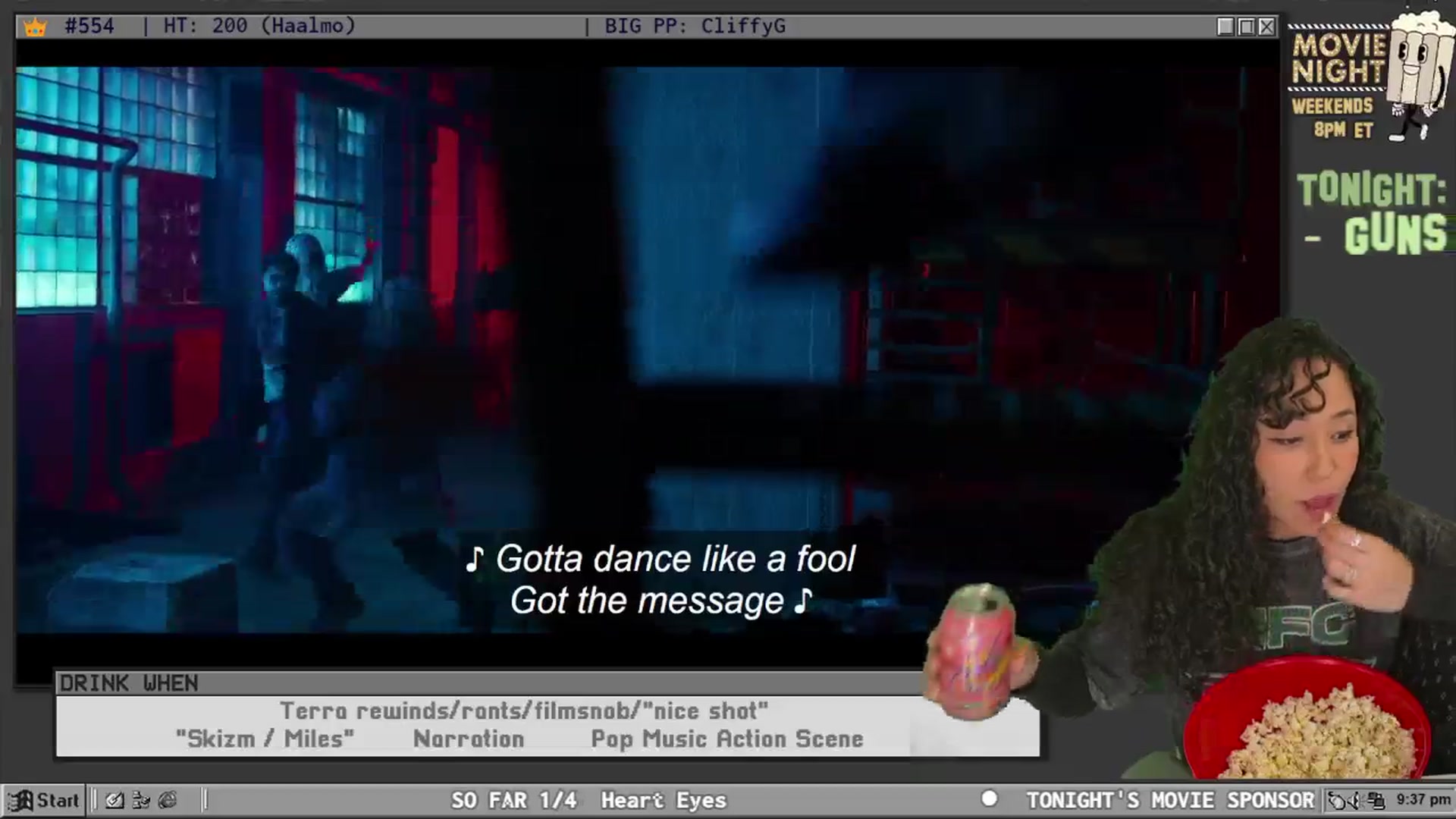The width and height of the screenshot is (1456, 819).
Task: Close the movie player window
Action: [1266, 27]
